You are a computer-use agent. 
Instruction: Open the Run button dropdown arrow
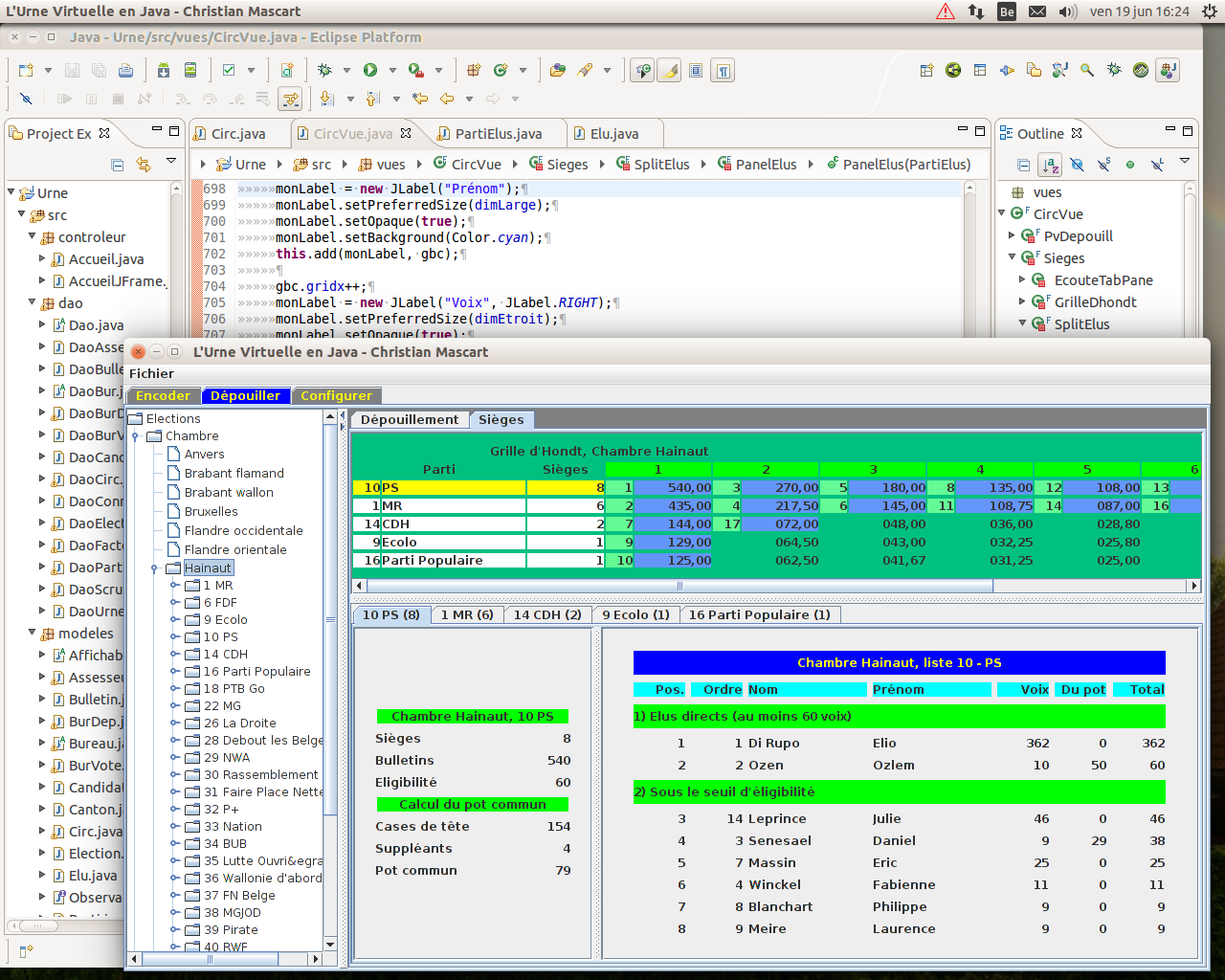[x=392, y=71]
